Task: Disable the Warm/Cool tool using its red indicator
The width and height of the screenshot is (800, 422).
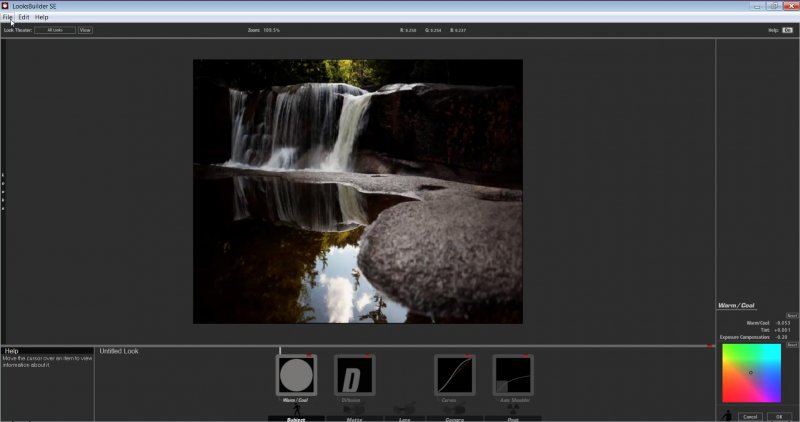Action: point(310,356)
